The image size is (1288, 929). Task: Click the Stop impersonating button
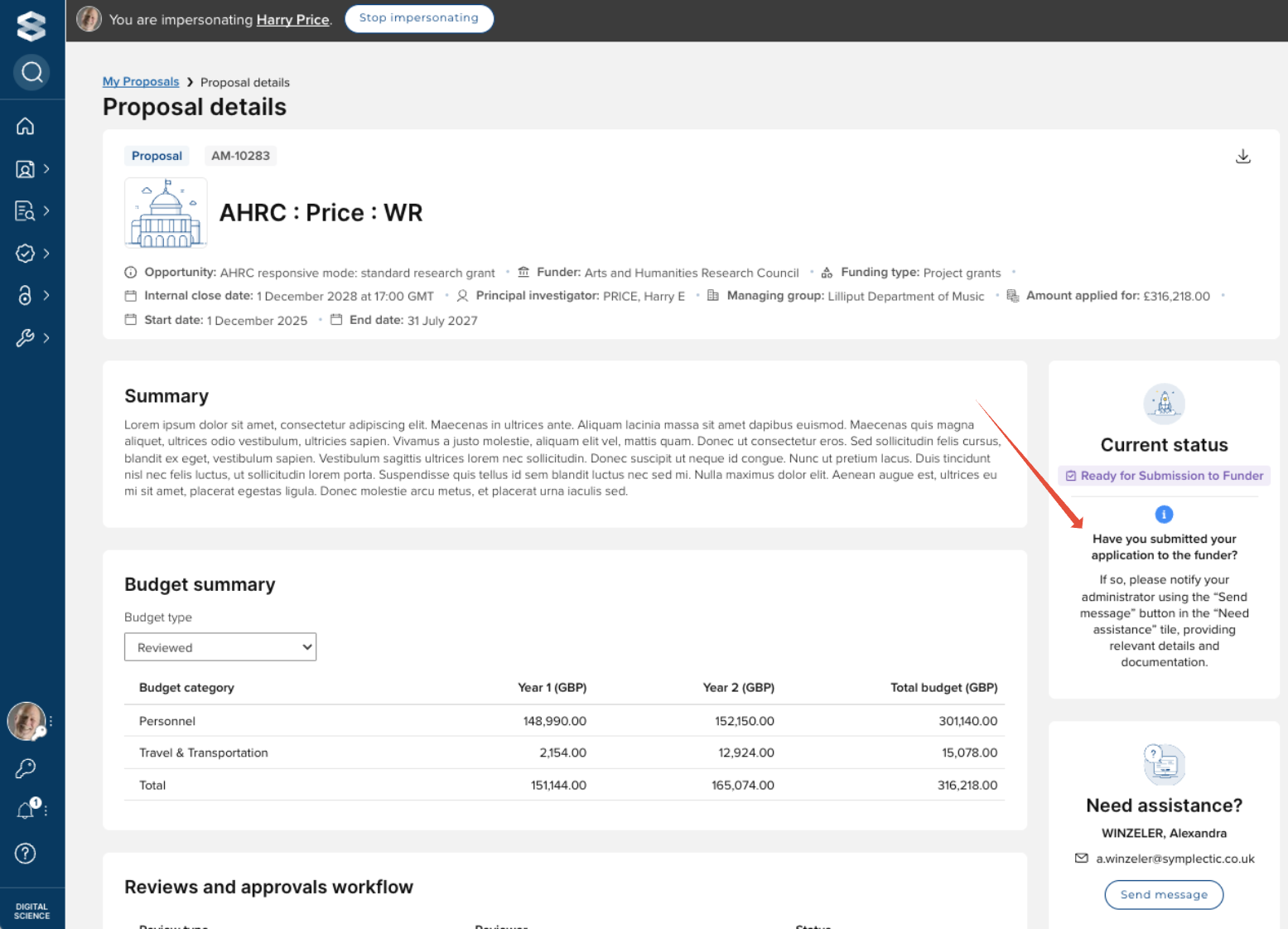[418, 18]
